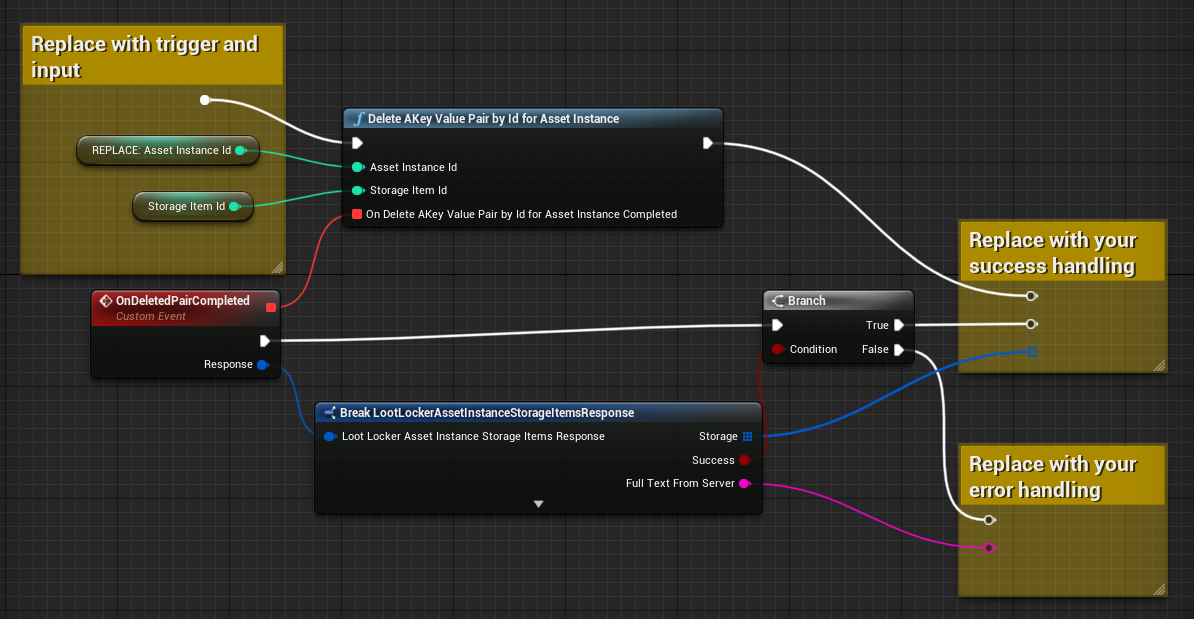This screenshot has height=619, width=1194.
Task: Expand the Break LootLocker node's hidden pins
Action: click(538, 504)
